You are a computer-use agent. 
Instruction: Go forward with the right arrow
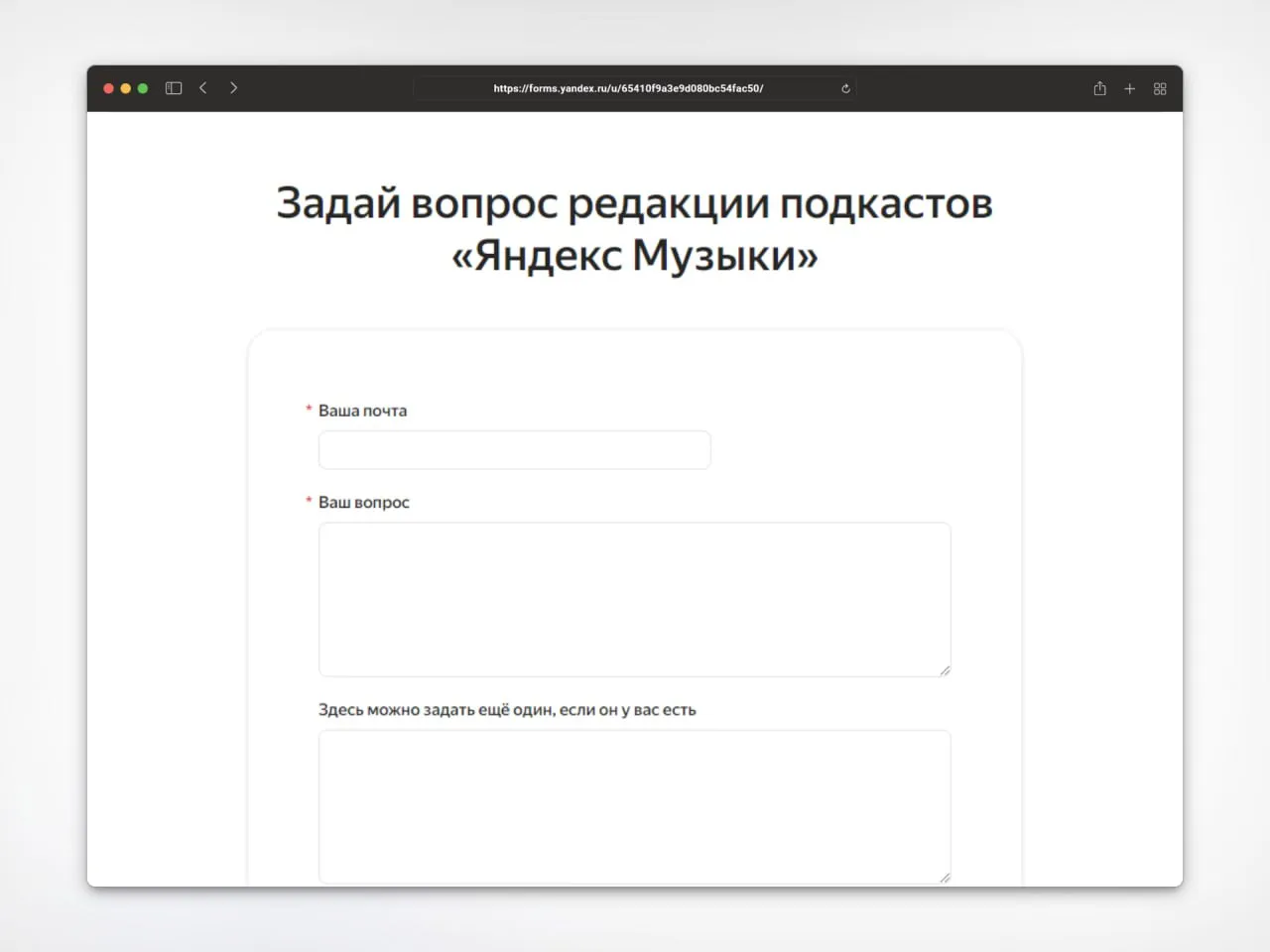point(233,88)
